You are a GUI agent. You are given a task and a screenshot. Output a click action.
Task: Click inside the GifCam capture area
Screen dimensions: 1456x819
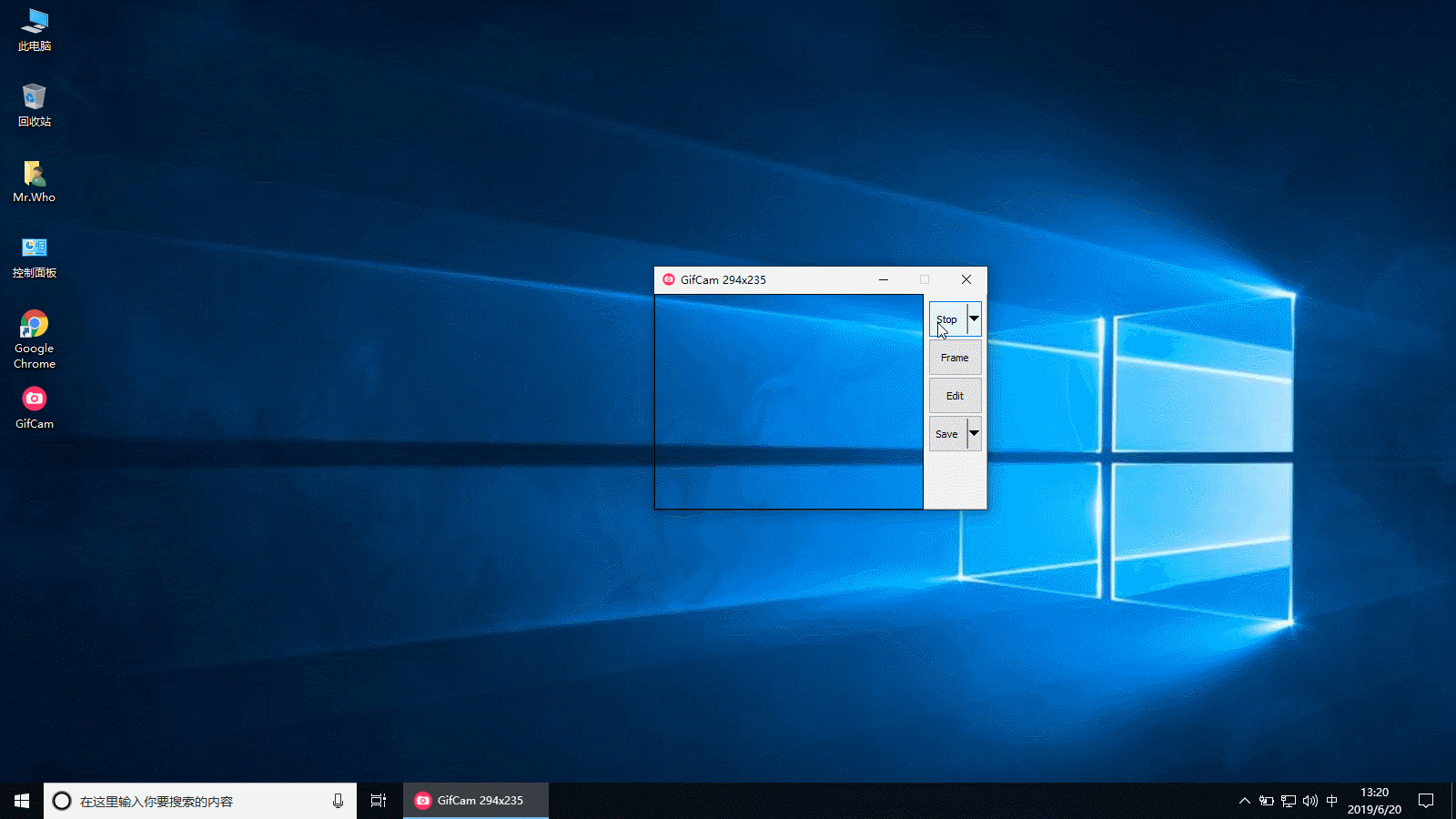click(789, 401)
